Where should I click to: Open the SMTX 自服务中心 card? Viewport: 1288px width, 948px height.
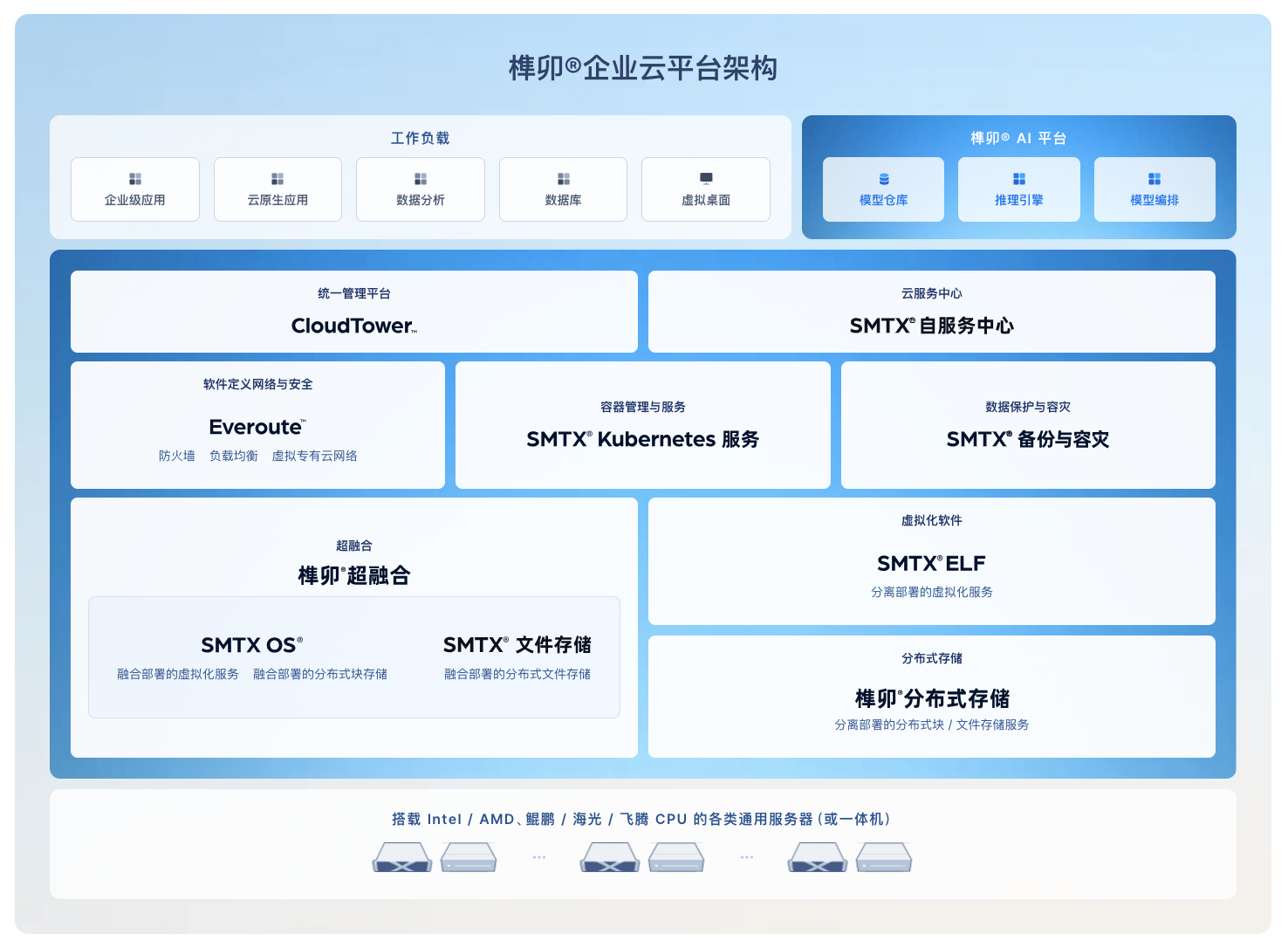click(x=931, y=313)
